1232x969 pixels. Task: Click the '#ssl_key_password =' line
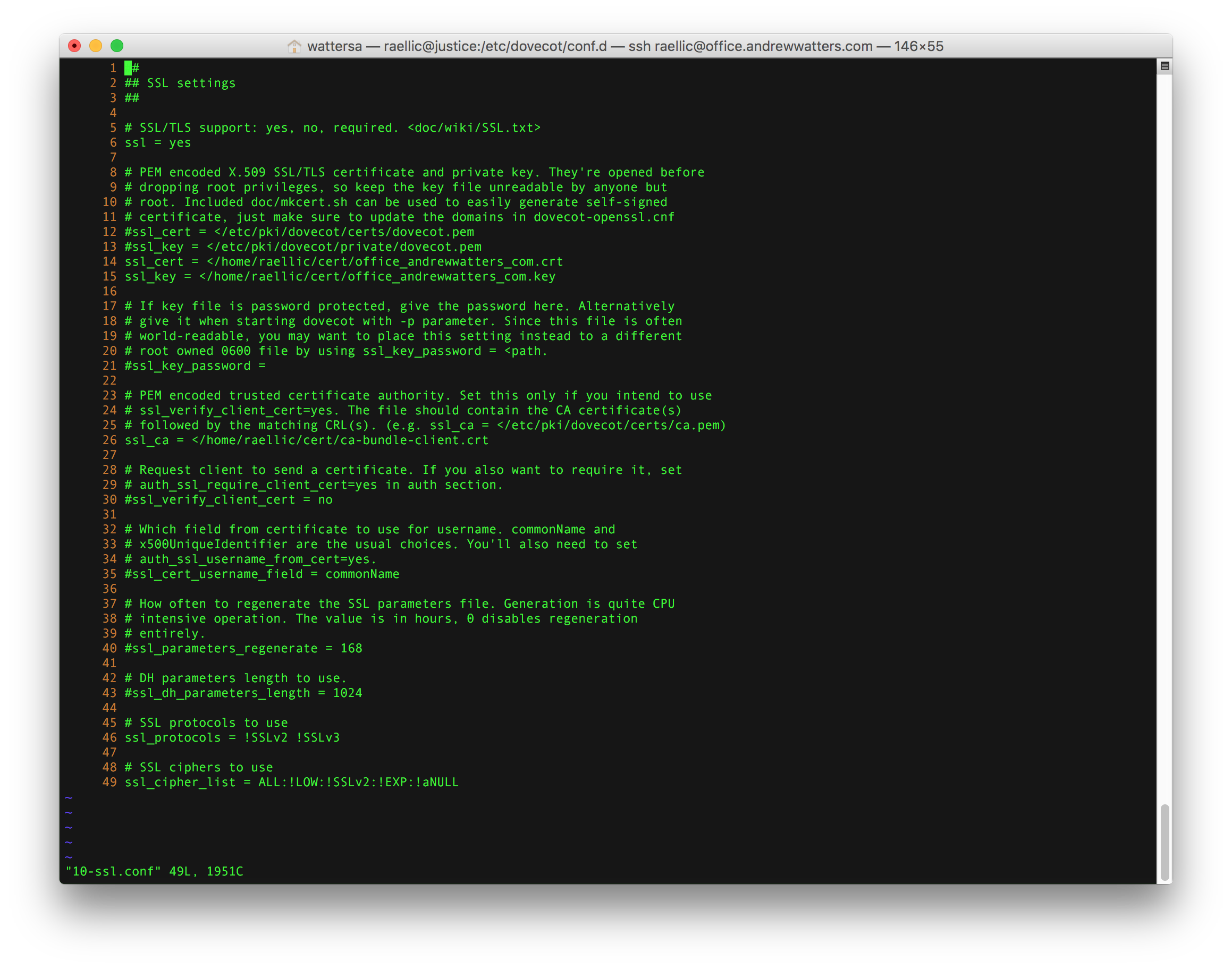(x=195, y=366)
